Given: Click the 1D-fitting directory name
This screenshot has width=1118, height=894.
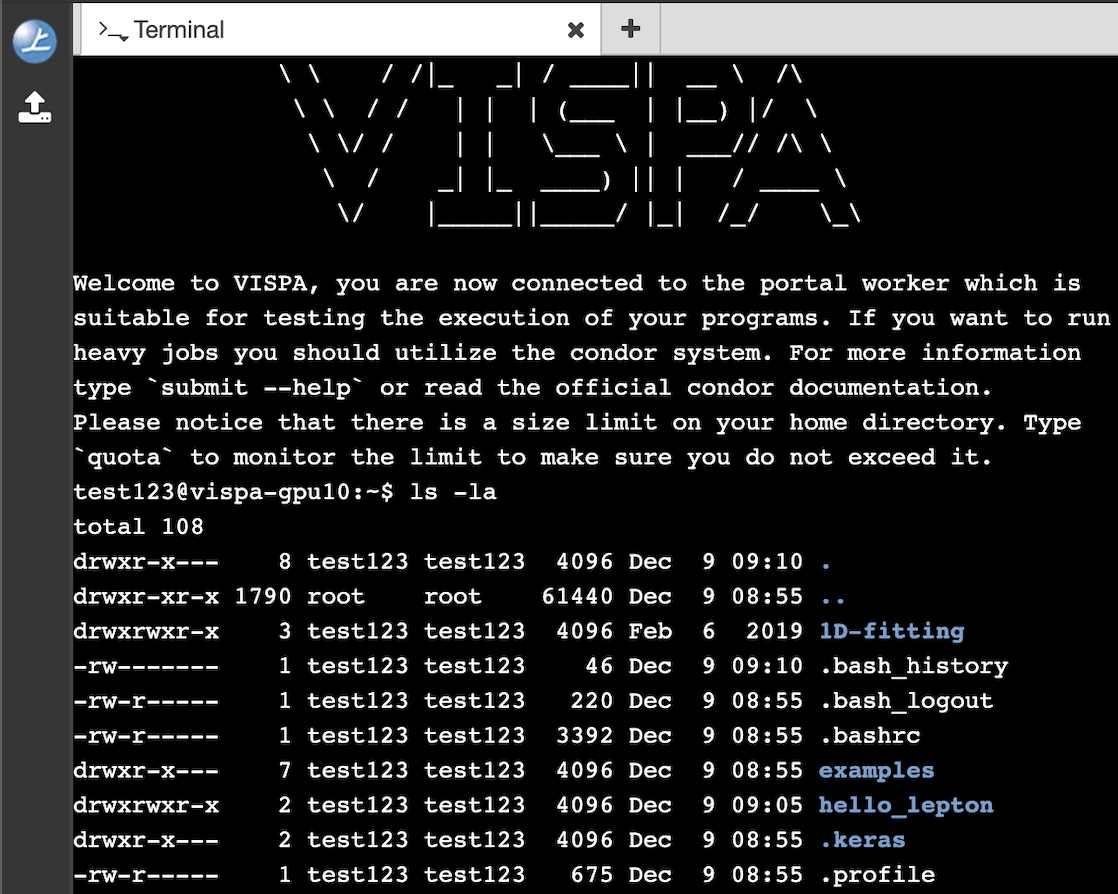Looking at the screenshot, I should tap(890, 631).
